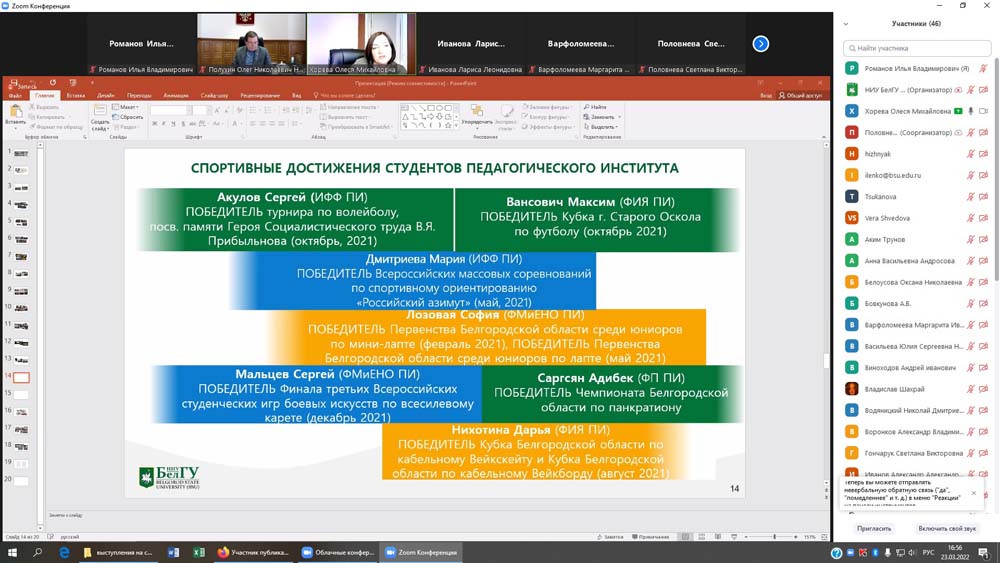1000x563 pixels.
Task: Open the Файл menu tab
Action: click(15, 95)
